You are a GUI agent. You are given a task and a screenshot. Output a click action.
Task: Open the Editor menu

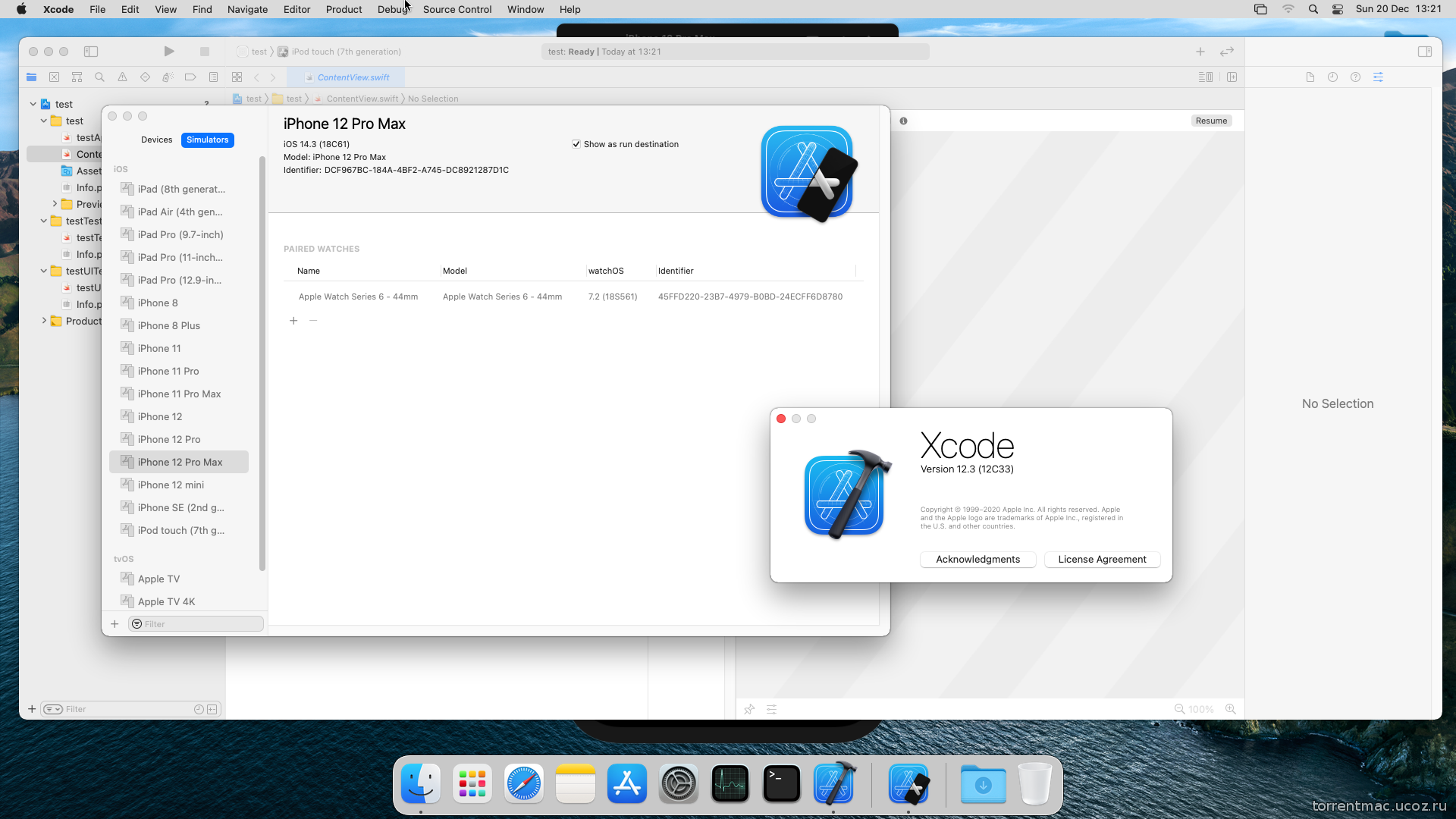tap(297, 9)
